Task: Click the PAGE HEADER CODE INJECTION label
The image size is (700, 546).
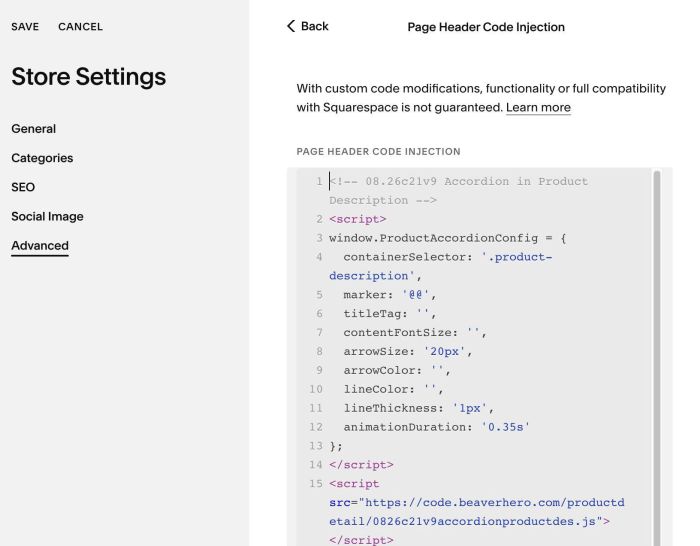Action: (x=378, y=152)
